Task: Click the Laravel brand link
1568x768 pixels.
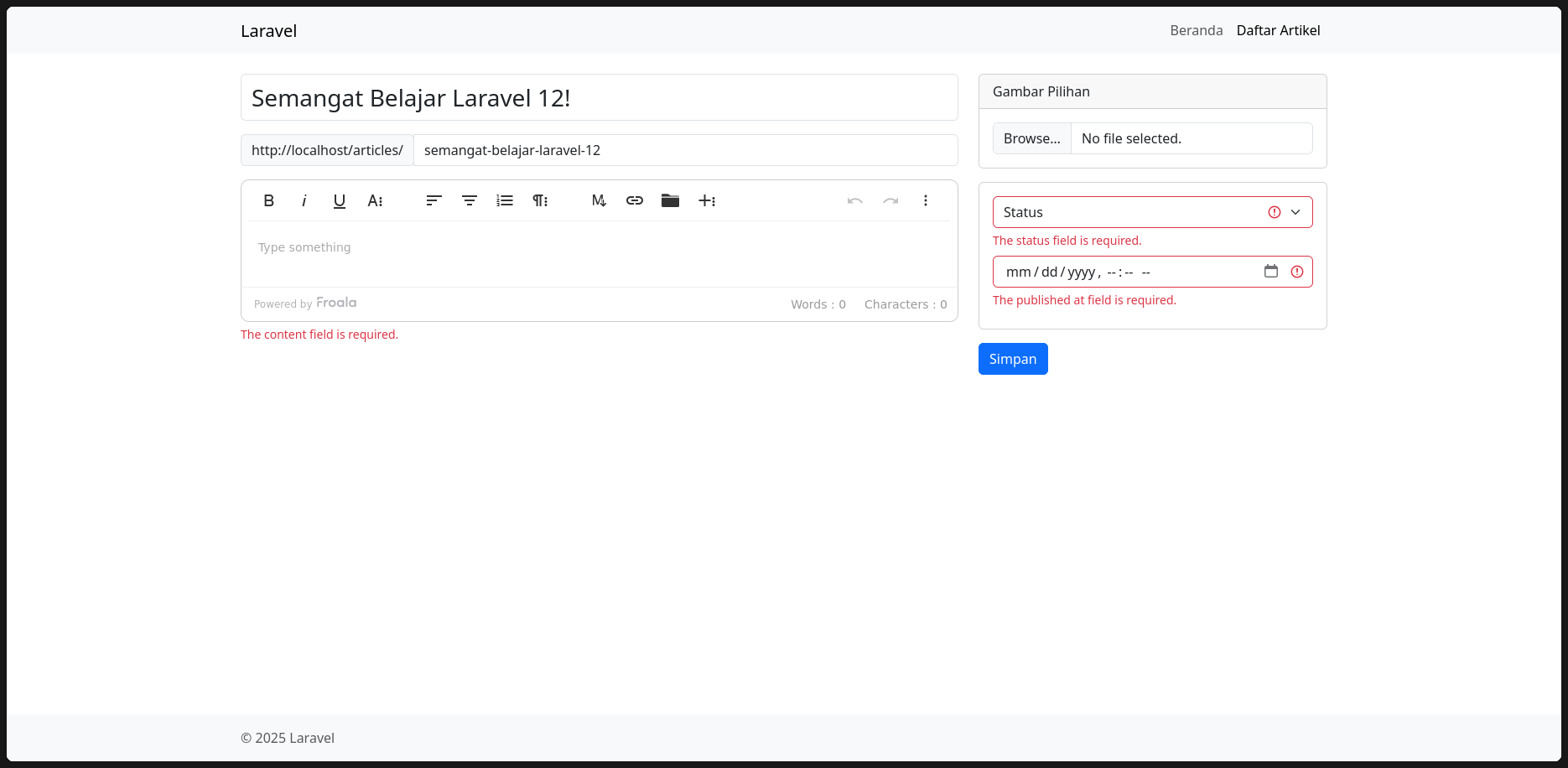Action: pyautogui.click(x=268, y=31)
